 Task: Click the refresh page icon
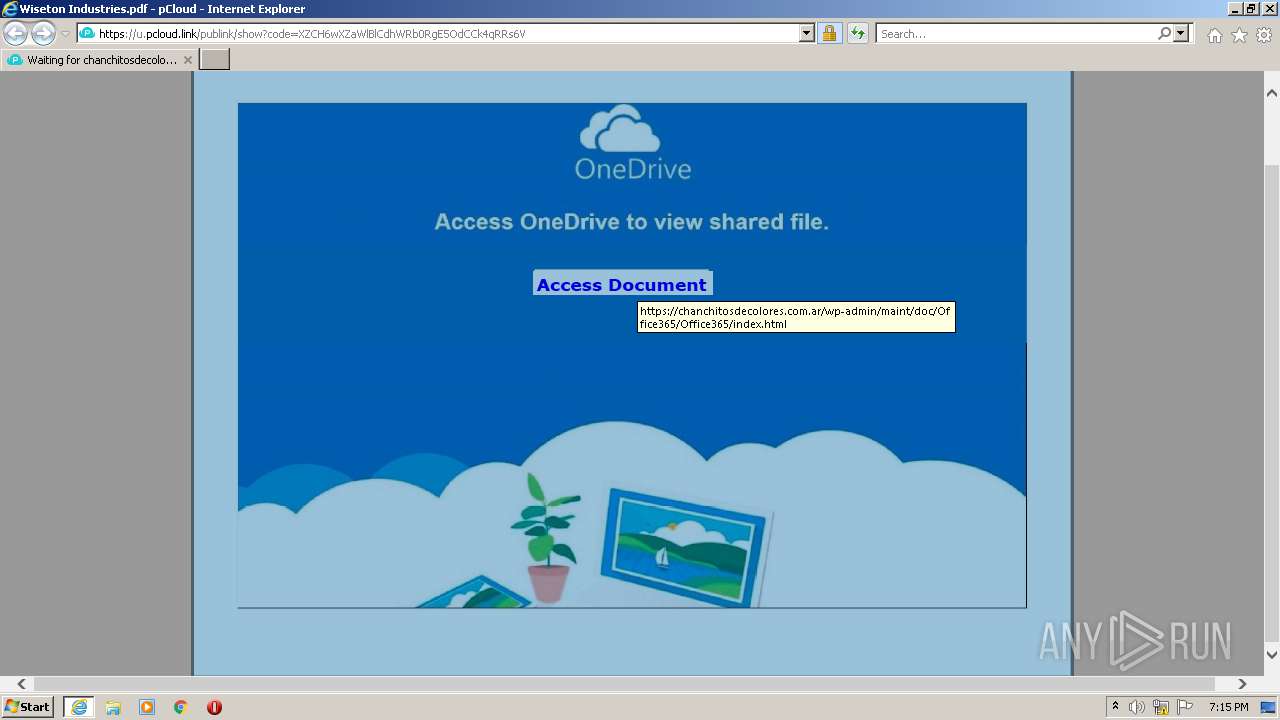coord(858,34)
